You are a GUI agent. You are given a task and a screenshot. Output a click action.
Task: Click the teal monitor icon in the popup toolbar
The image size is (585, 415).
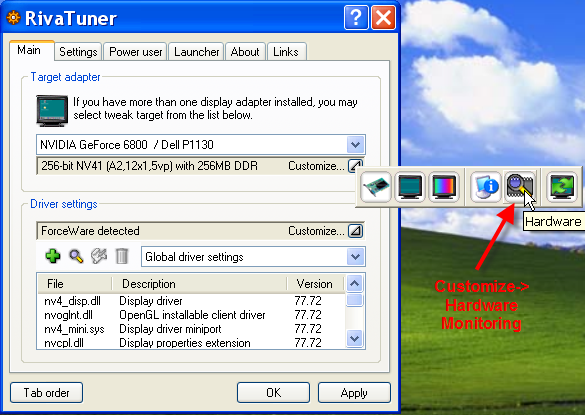[x=410, y=186]
